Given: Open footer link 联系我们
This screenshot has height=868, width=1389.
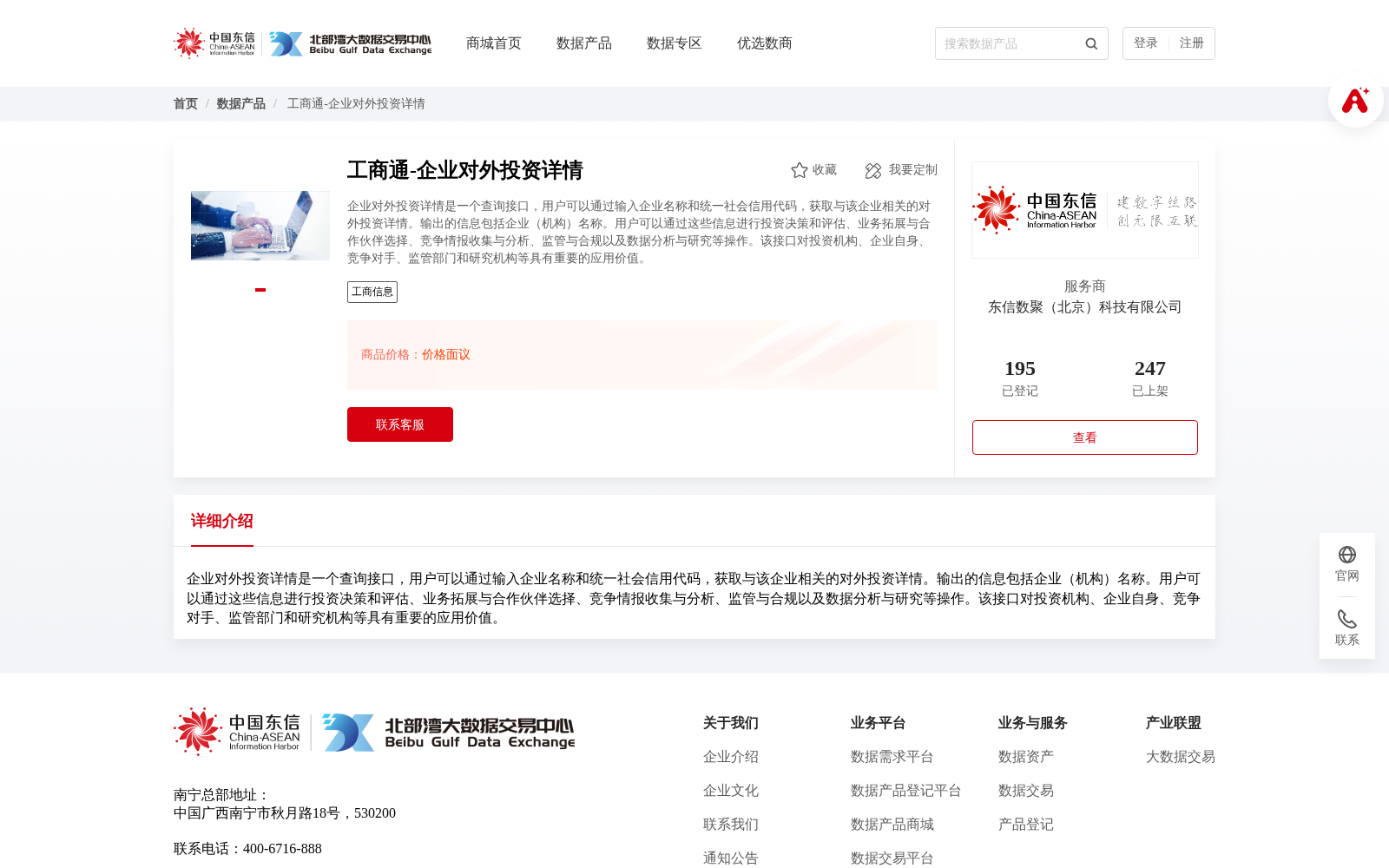Looking at the screenshot, I should click(731, 825).
